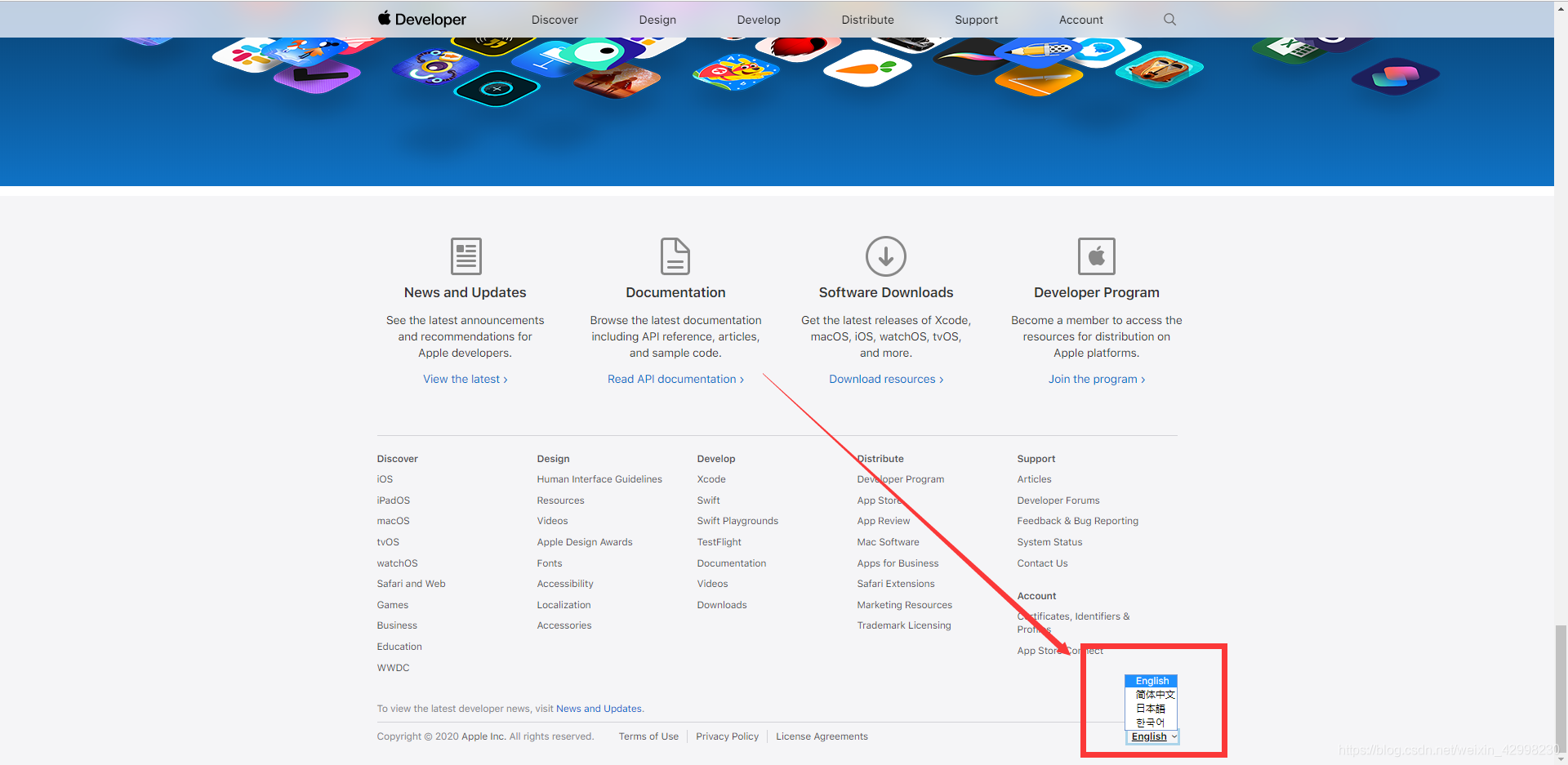Open the Distribute nav menu

[x=867, y=20]
